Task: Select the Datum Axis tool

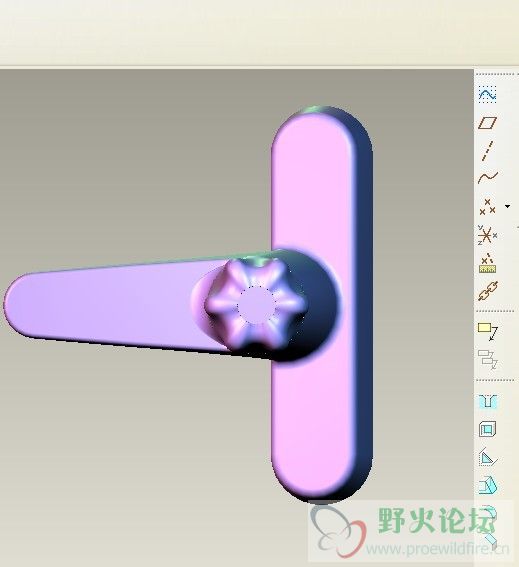Action: click(x=487, y=151)
